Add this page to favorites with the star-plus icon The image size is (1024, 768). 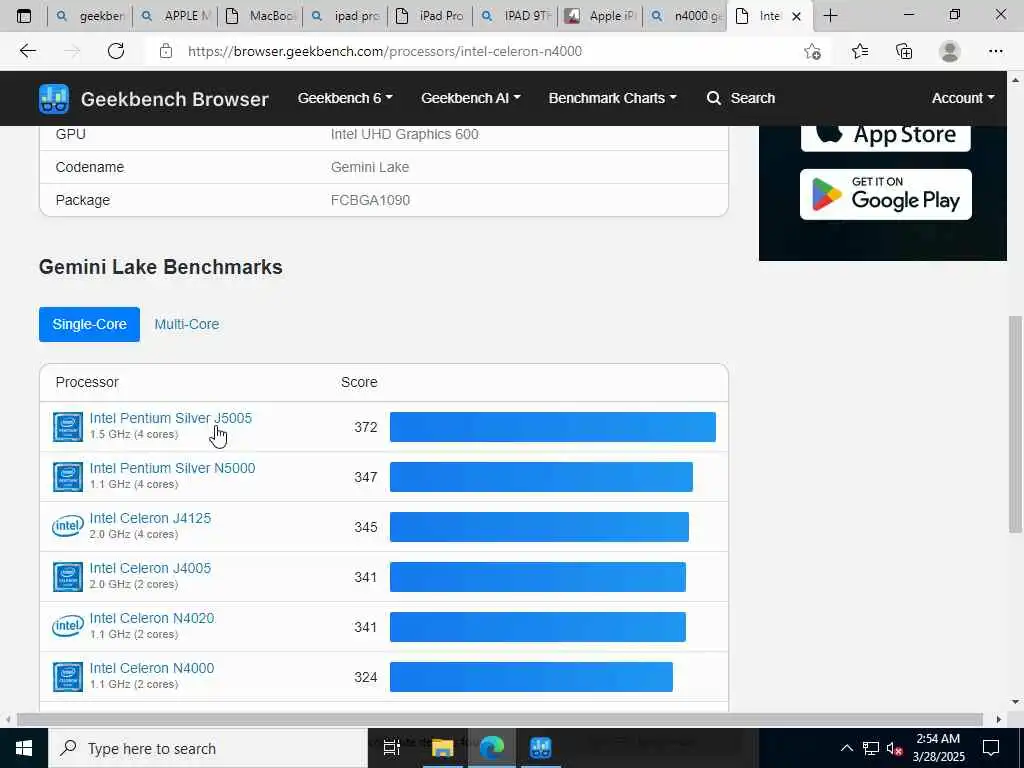point(812,51)
